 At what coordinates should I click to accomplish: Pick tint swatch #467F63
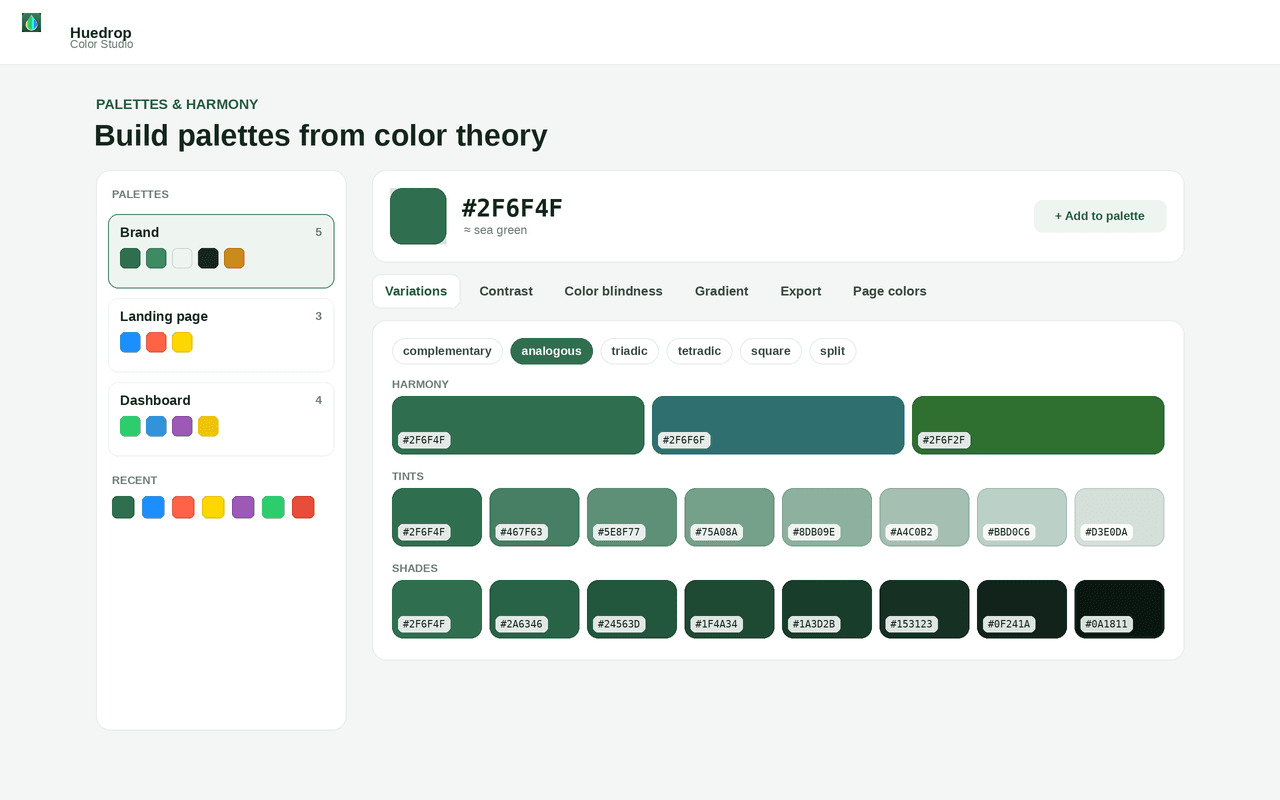point(534,517)
